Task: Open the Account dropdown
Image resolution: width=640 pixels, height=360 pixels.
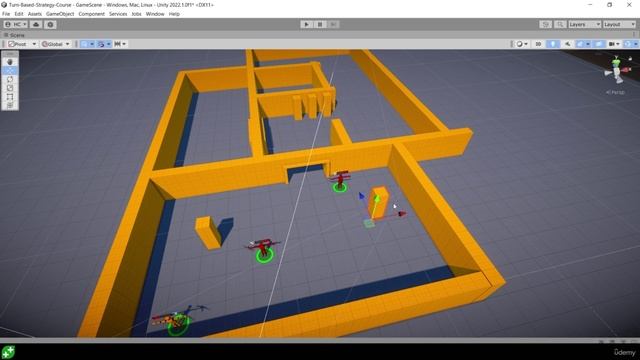Action: coord(16,24)
